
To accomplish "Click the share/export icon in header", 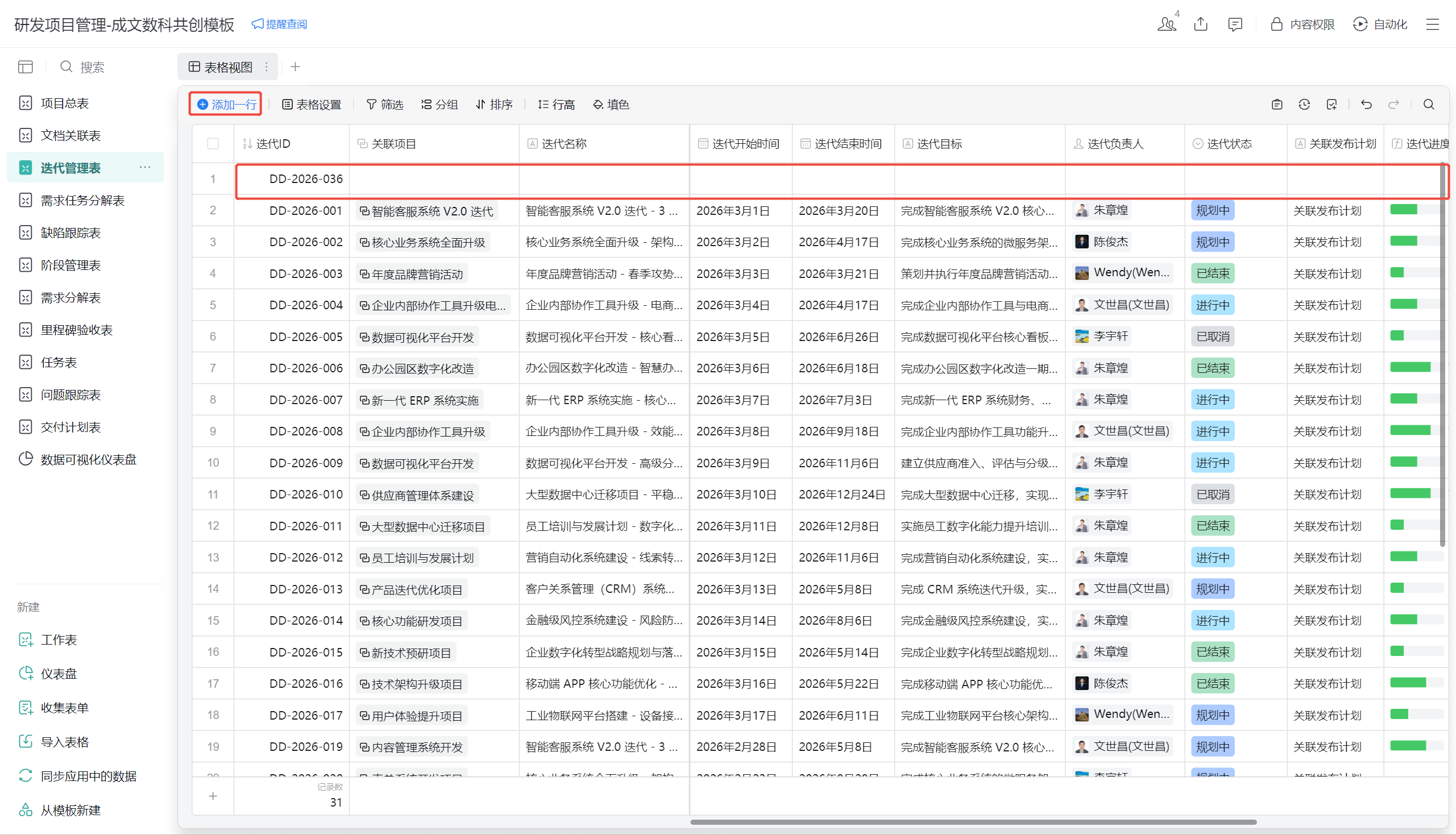I will coord(1201,24).
